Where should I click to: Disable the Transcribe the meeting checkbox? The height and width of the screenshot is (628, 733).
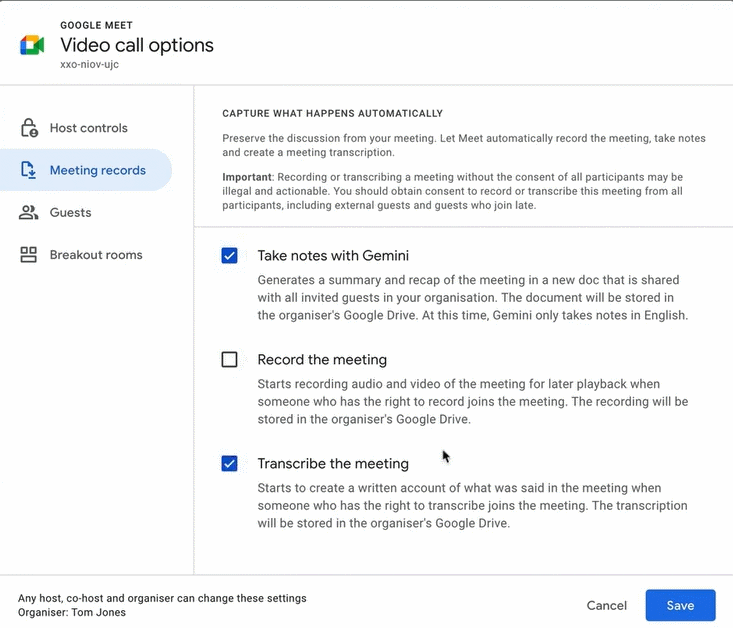pyautogui.click(x=229, y=463)
